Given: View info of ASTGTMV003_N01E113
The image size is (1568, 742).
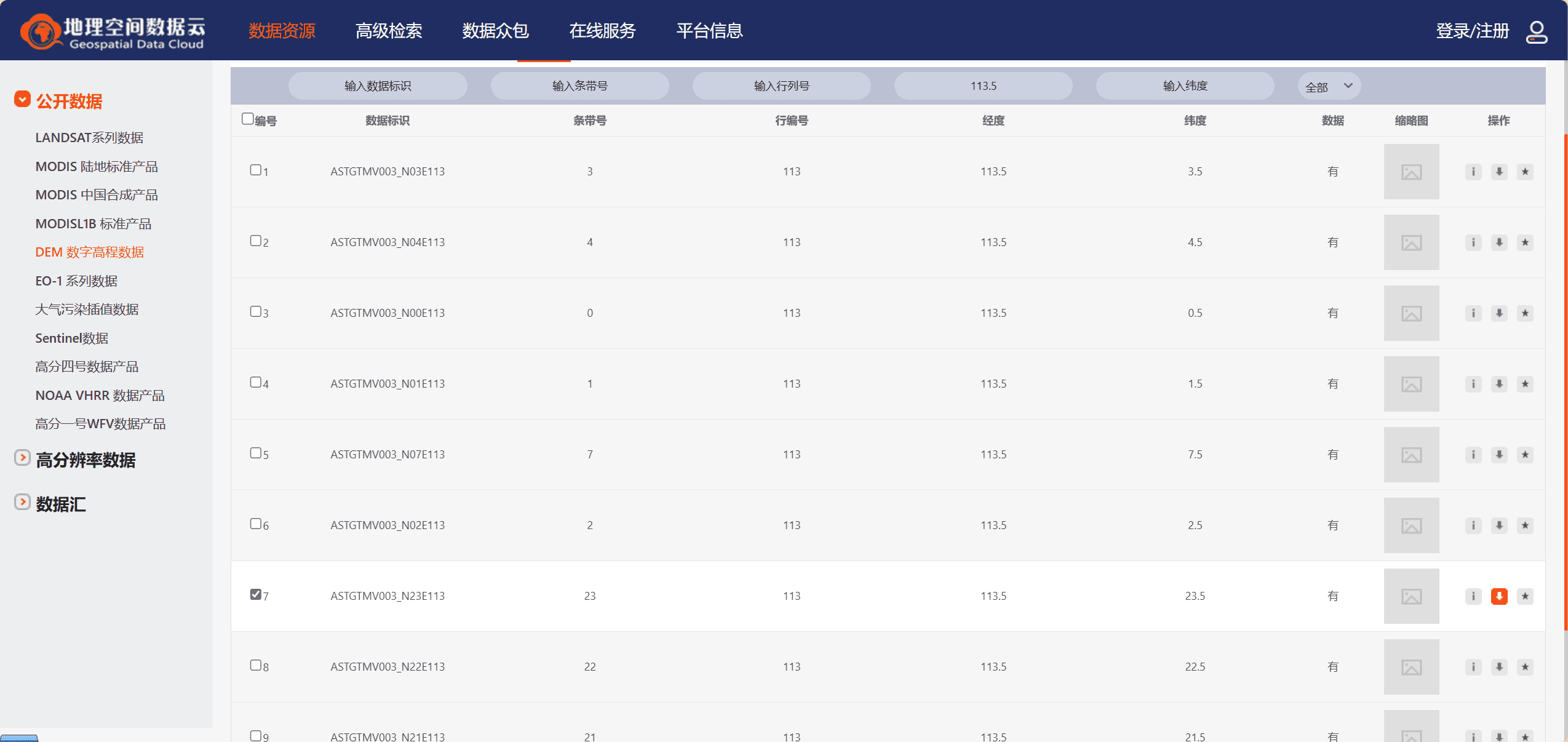Looking at the screenshot, I should pos(1473,384).
